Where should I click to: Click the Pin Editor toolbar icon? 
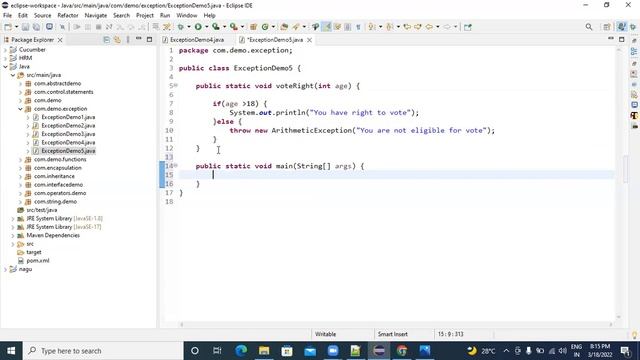coord(468,27)
